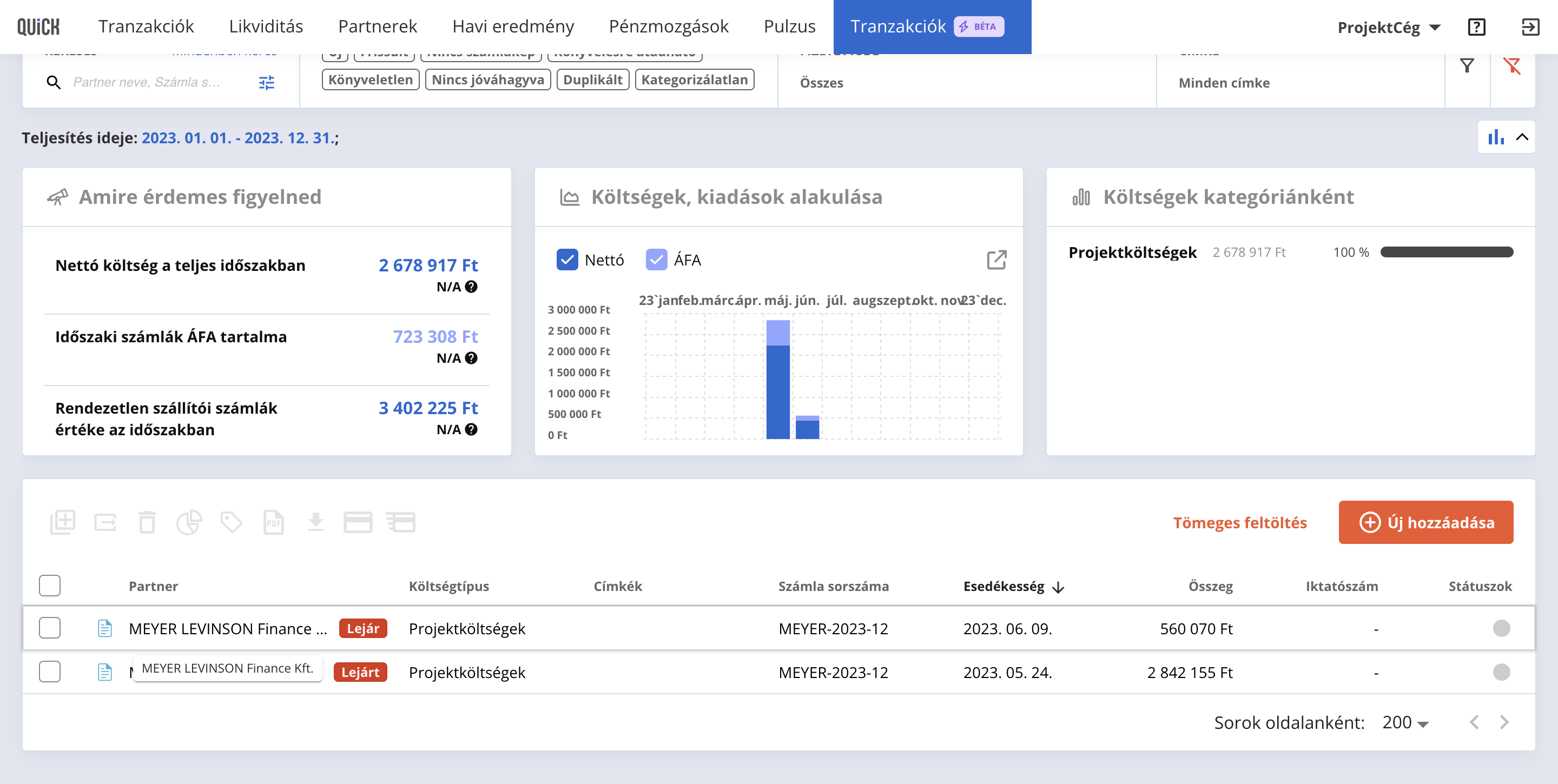Image resolution: width=1558 pixels, height=784 pixels.
Task: Open the Tranzakciók BÉTA tab
Action: click(932, 26)
